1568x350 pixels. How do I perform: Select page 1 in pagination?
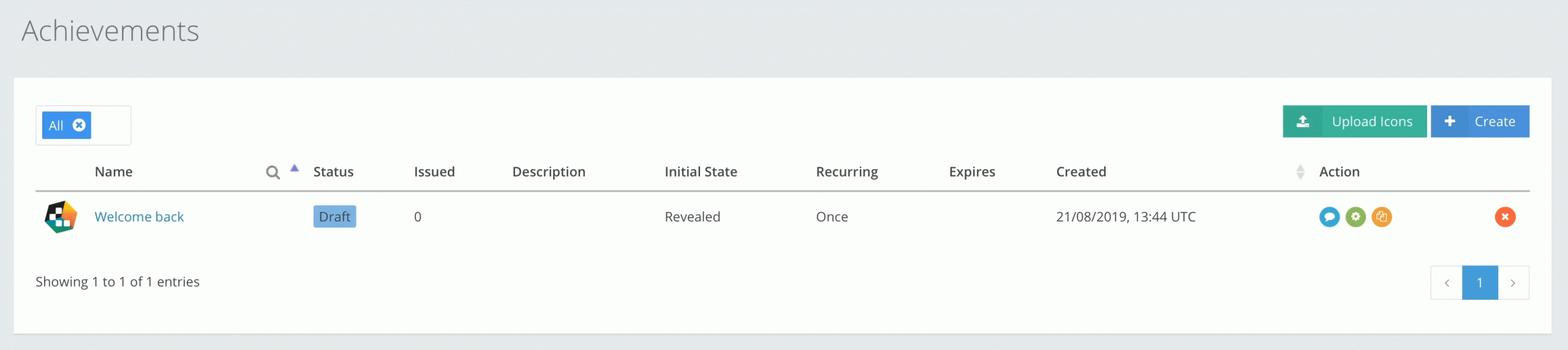pyautogui.click(x=1480, y=283)
